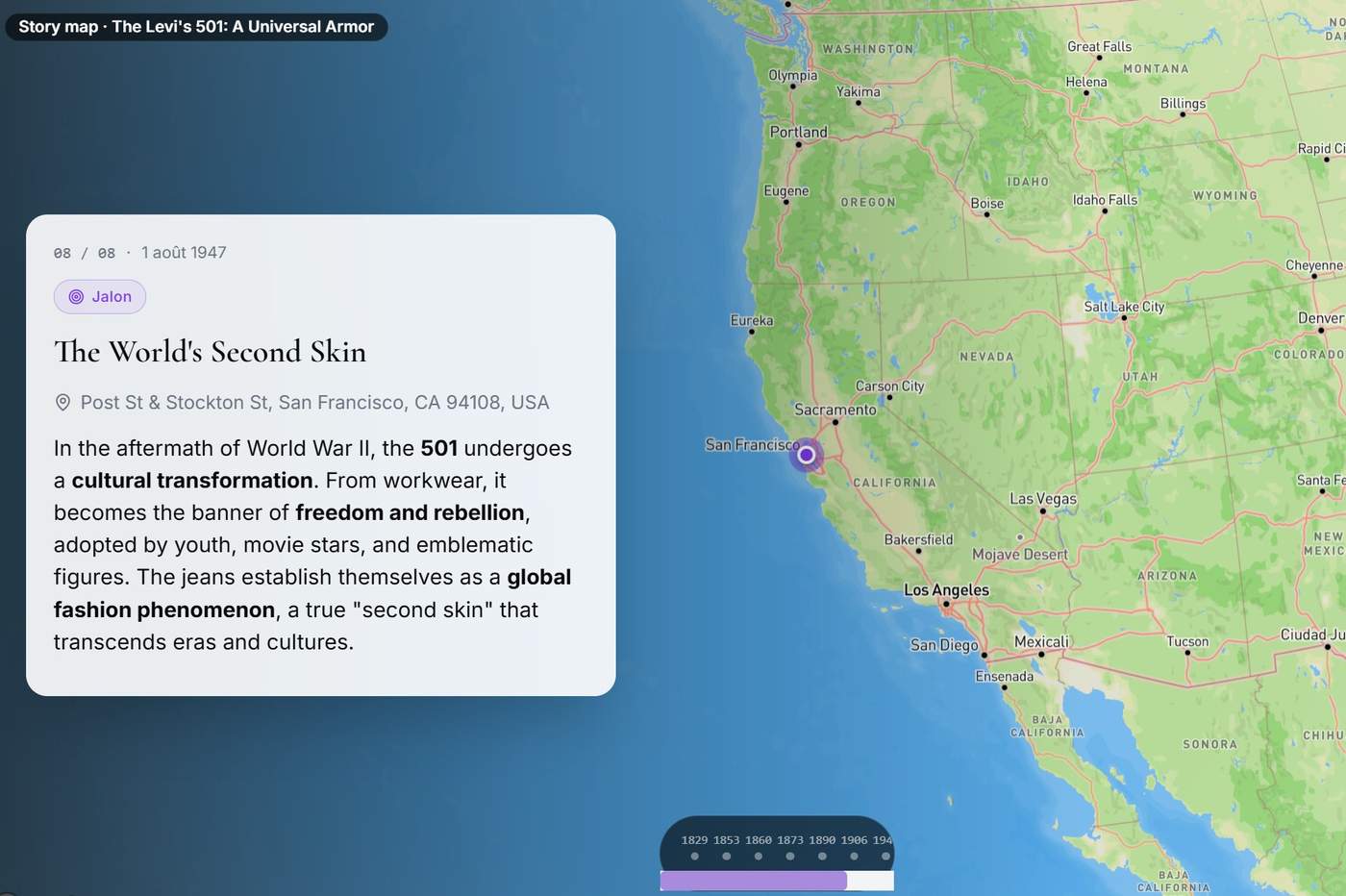Image resolution: width=1346 pixels, height=896 pixels.
Task: Click the Las Vegas map label
Action: [1043, 499]
